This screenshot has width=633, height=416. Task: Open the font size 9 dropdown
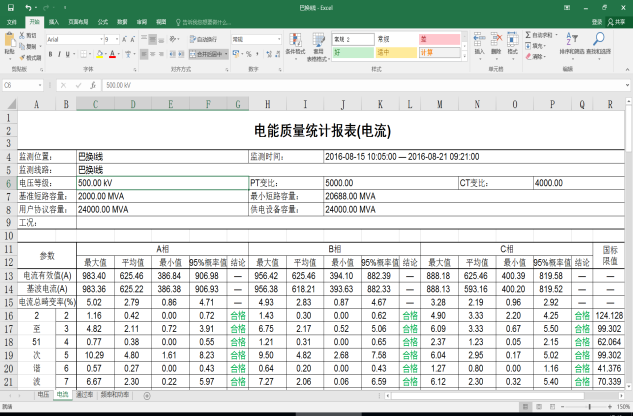[x=117, y=39]
